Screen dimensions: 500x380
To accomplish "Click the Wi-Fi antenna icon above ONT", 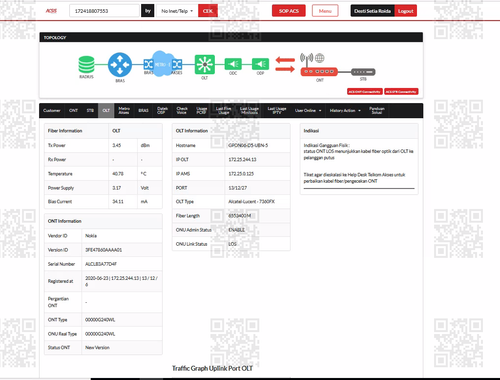I will click(x=306, y=59).
